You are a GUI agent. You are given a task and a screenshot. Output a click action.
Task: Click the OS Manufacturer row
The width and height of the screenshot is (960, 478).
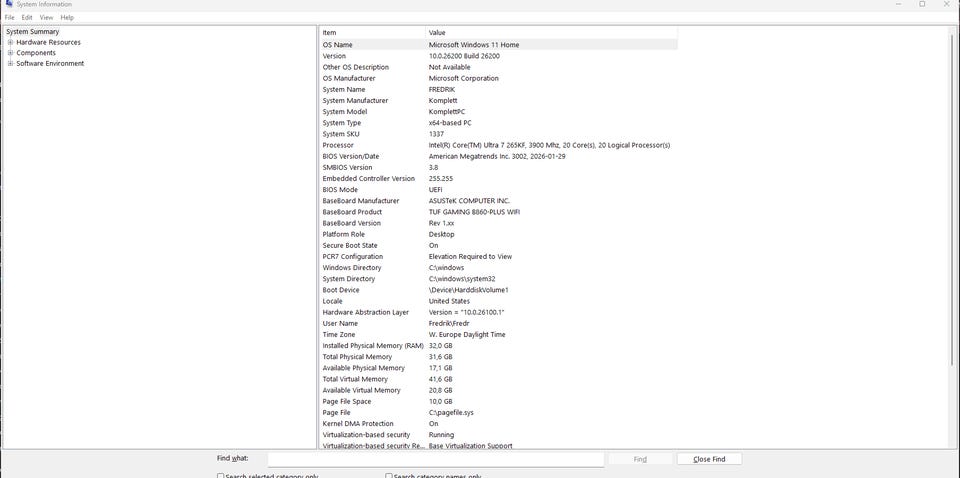coord(498,78)
